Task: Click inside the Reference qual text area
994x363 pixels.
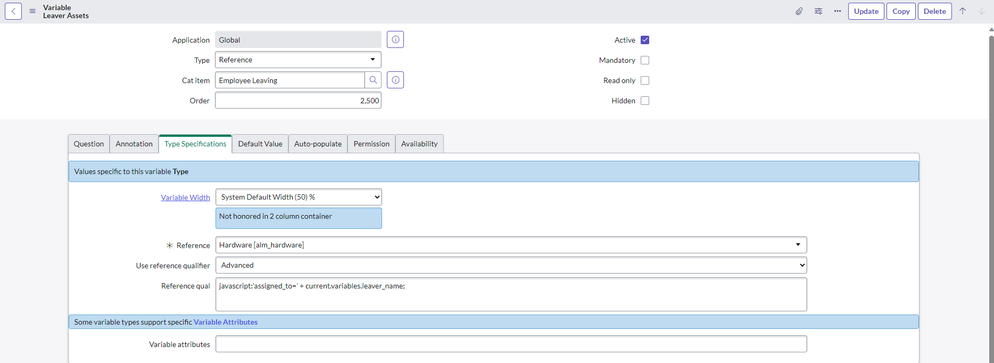Action: tap(511, 294)
